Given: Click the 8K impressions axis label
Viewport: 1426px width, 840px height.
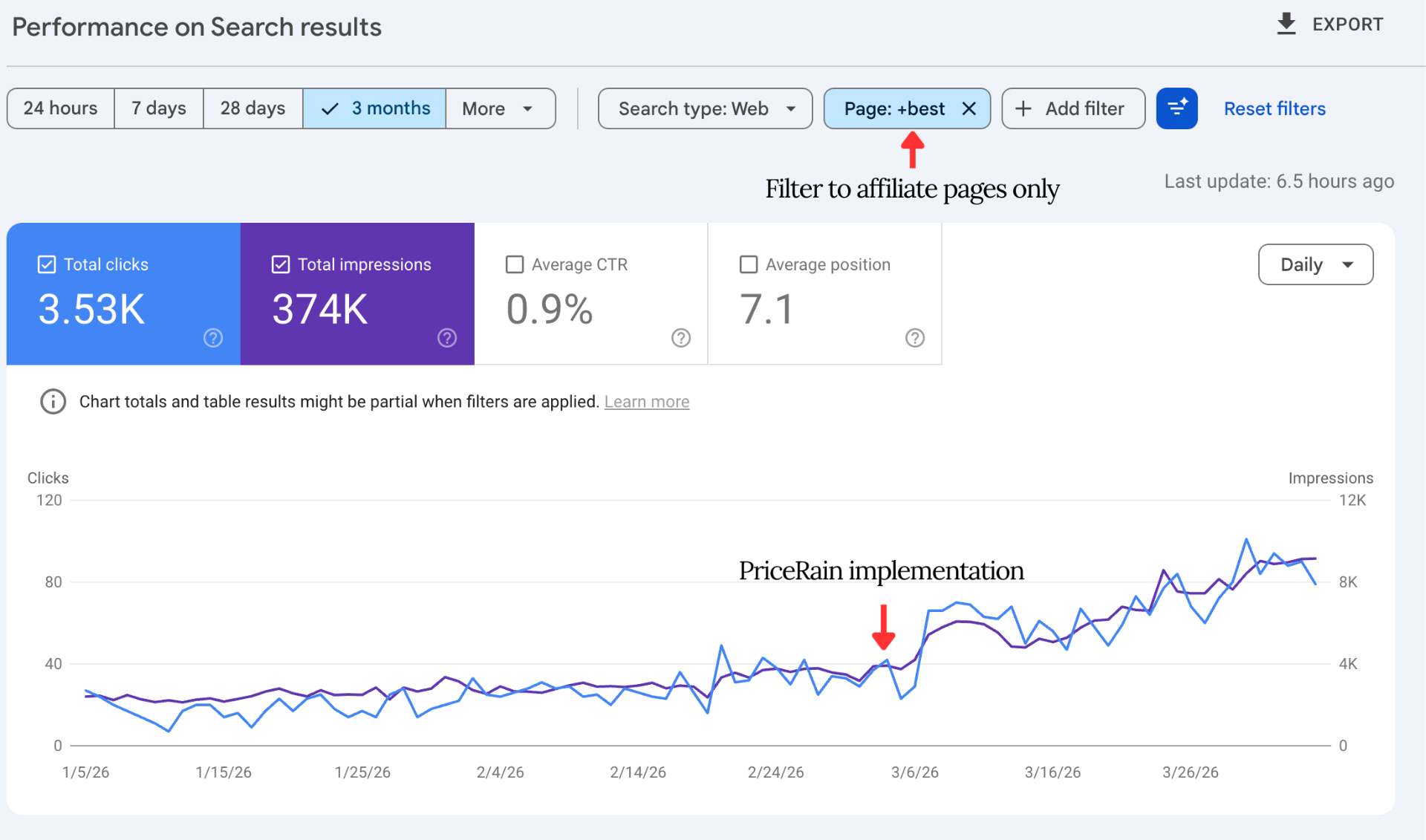Looking at the screenshot, I should click(1347, 582).
